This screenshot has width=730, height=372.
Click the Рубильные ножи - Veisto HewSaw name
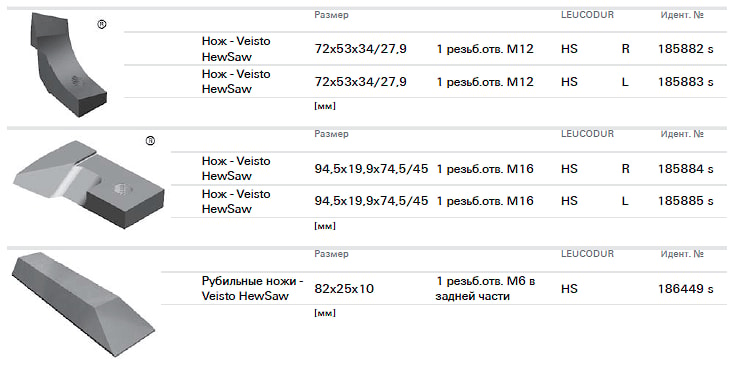click(x=252, y=289)
